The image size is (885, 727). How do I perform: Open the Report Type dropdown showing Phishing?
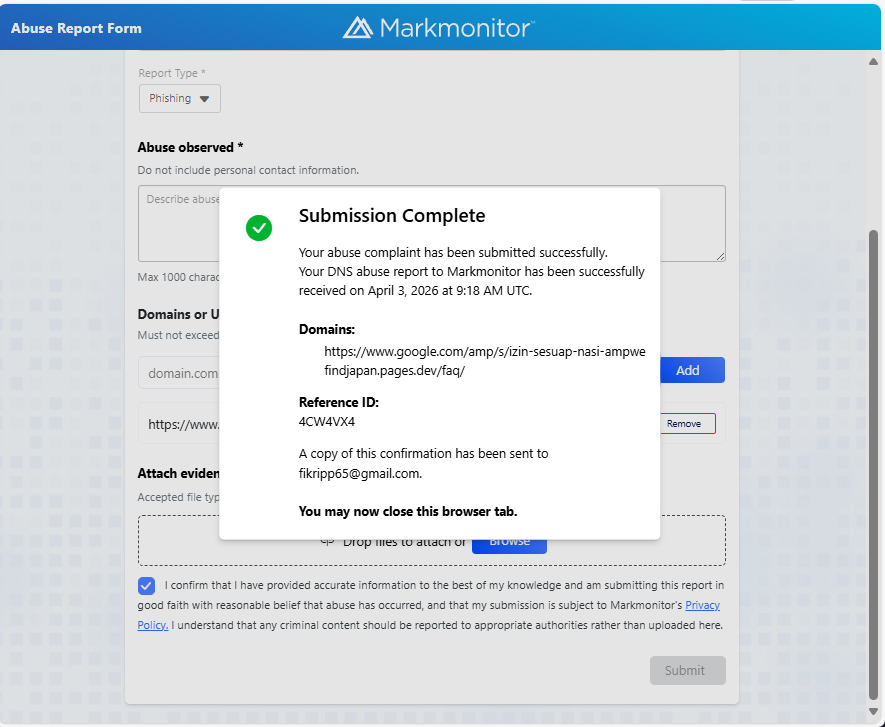click(179, 99)
